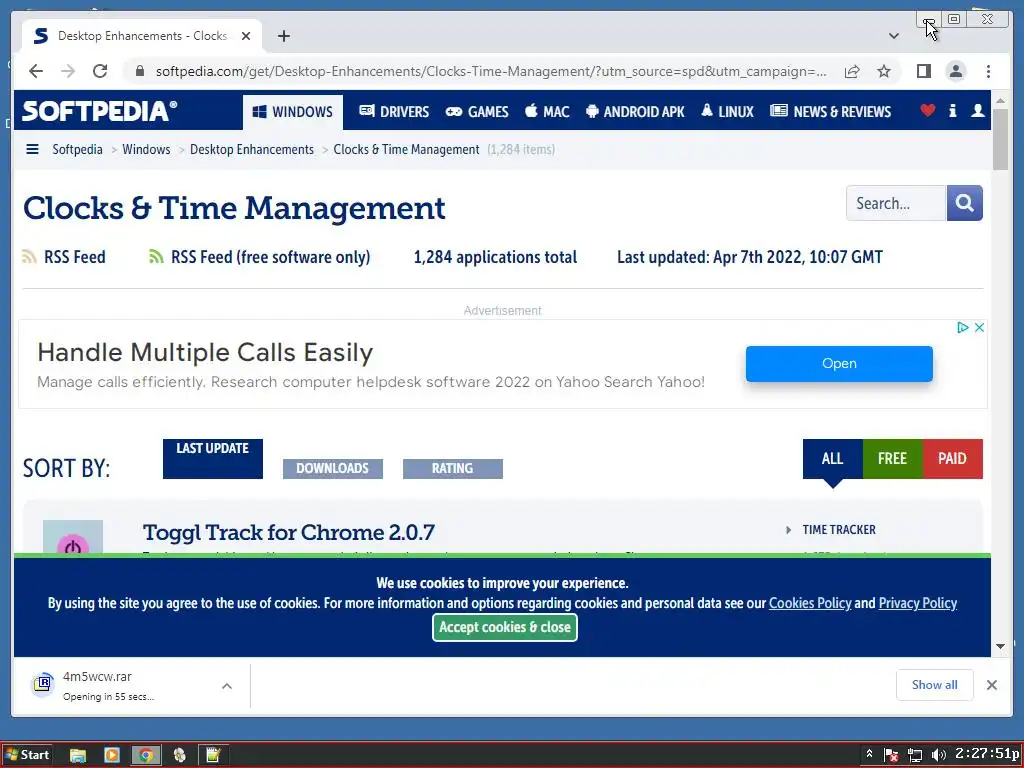Image resolution: width=1024 pixels, height=768 pixels.
Task: Open File Explorer from taskbar
Action: click(x=78, y=756)
